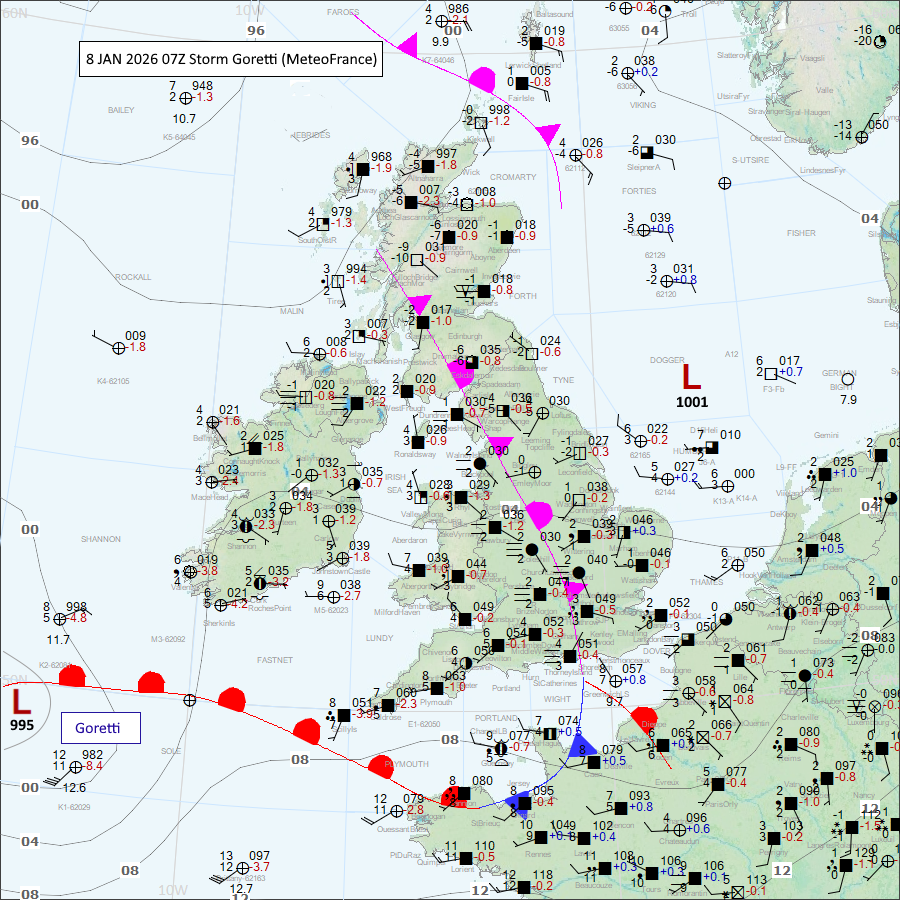Screen dimensions: 900x900
Task: Click the WIGHT sea area label
Action: click(557, 699)
